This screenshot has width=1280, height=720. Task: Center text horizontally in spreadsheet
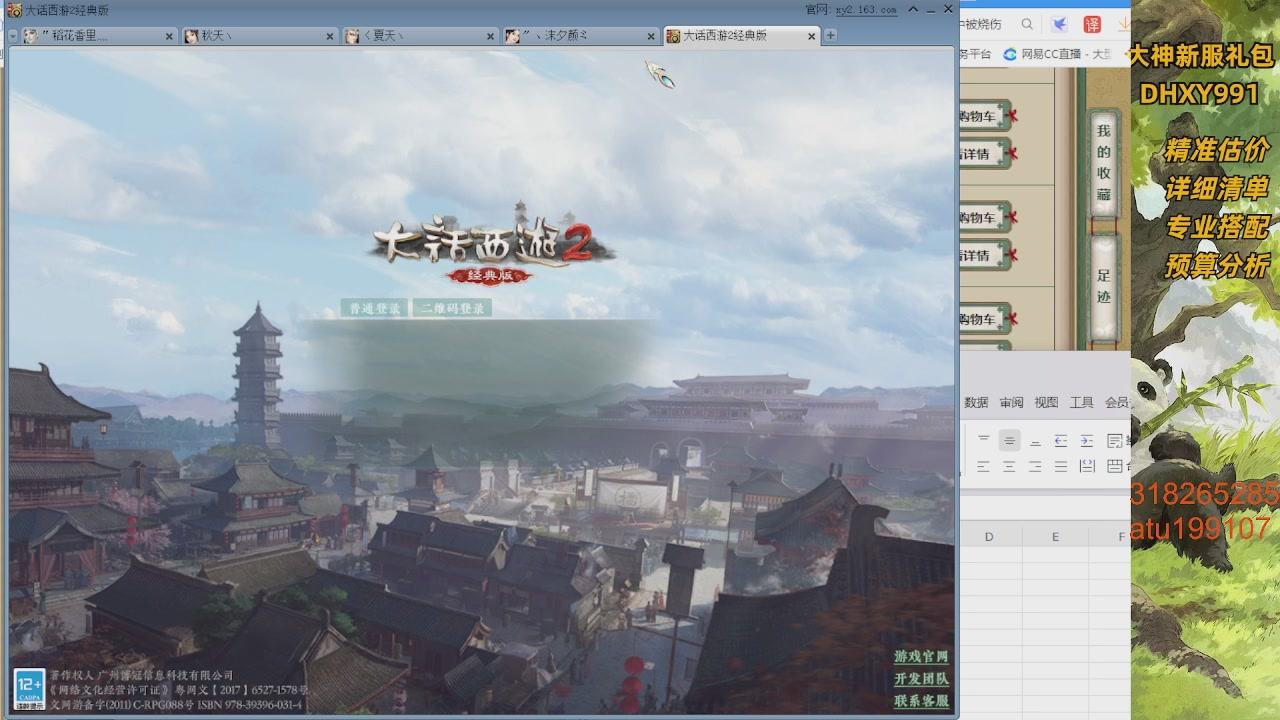(1009, 466)
